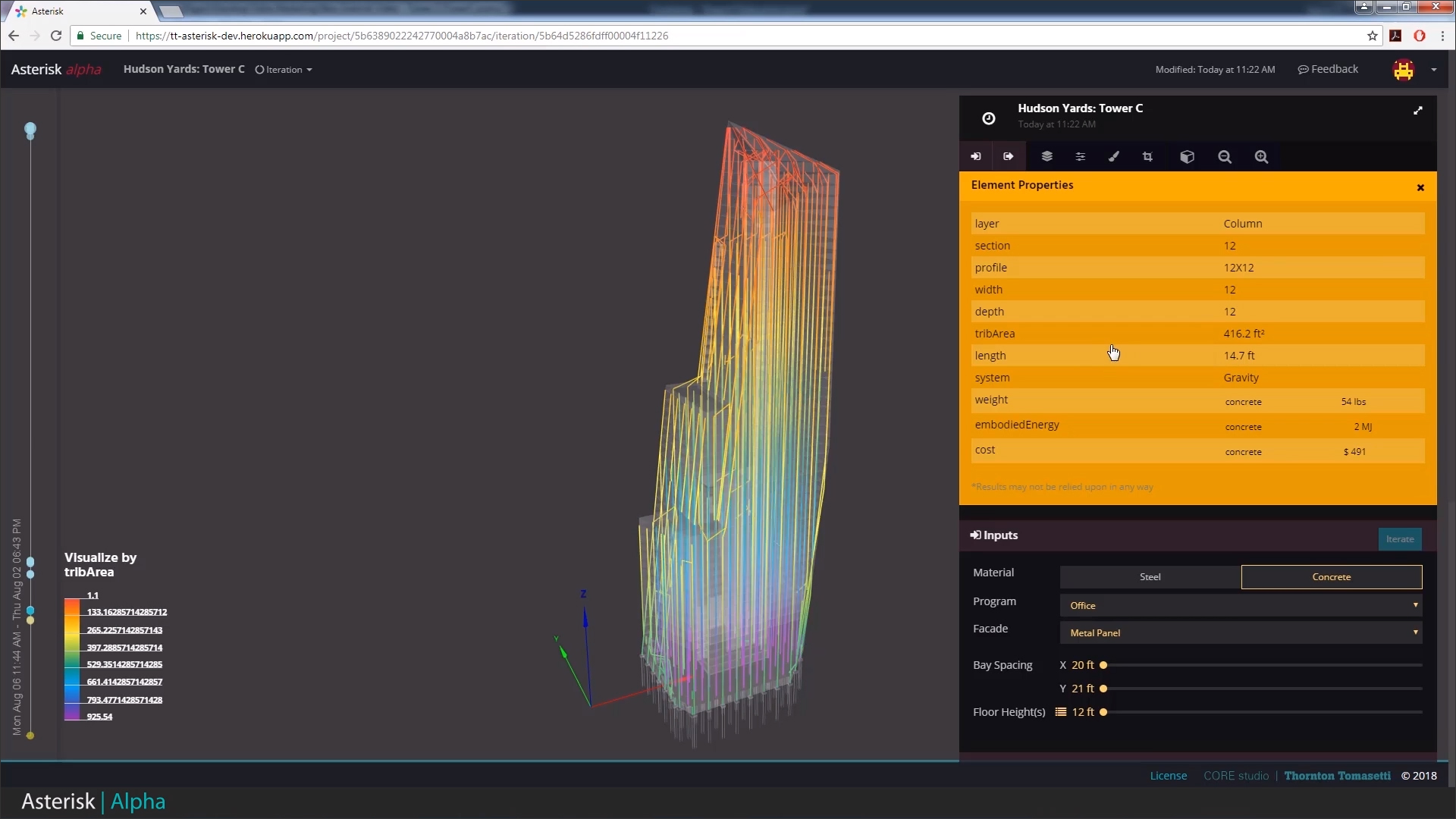Image resolution: width=1456 pixels, height=819 pixels.
Task: Click the Secure padlock site info
Action: (x=99, y=36)
